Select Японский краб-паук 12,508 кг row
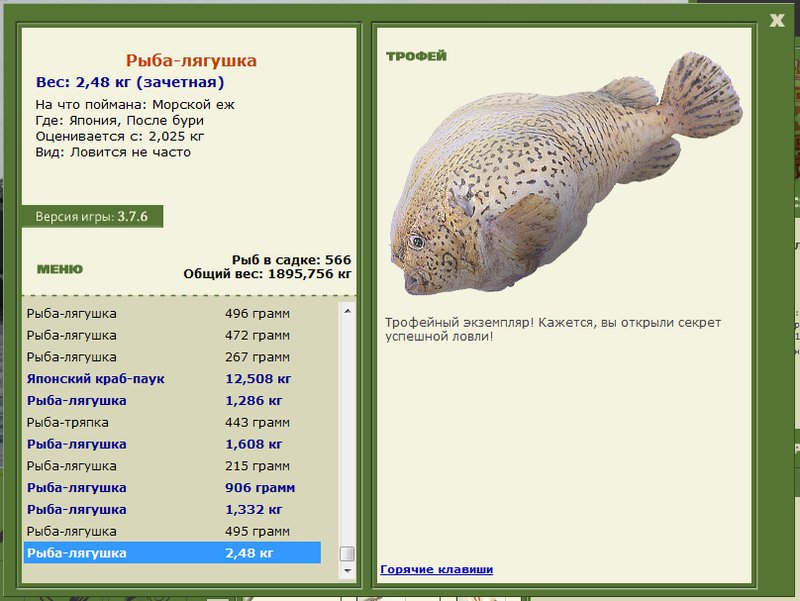 pyautogui.click(x=172, y=379)
